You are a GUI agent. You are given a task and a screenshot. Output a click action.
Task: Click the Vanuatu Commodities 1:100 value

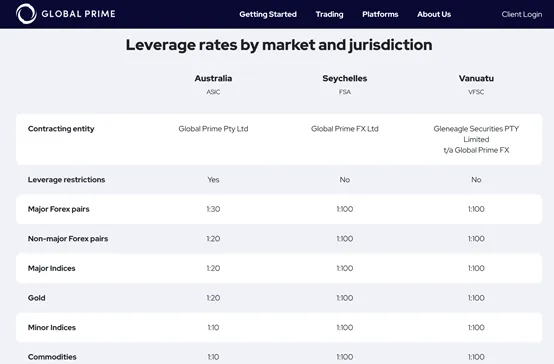click(476, 357)
